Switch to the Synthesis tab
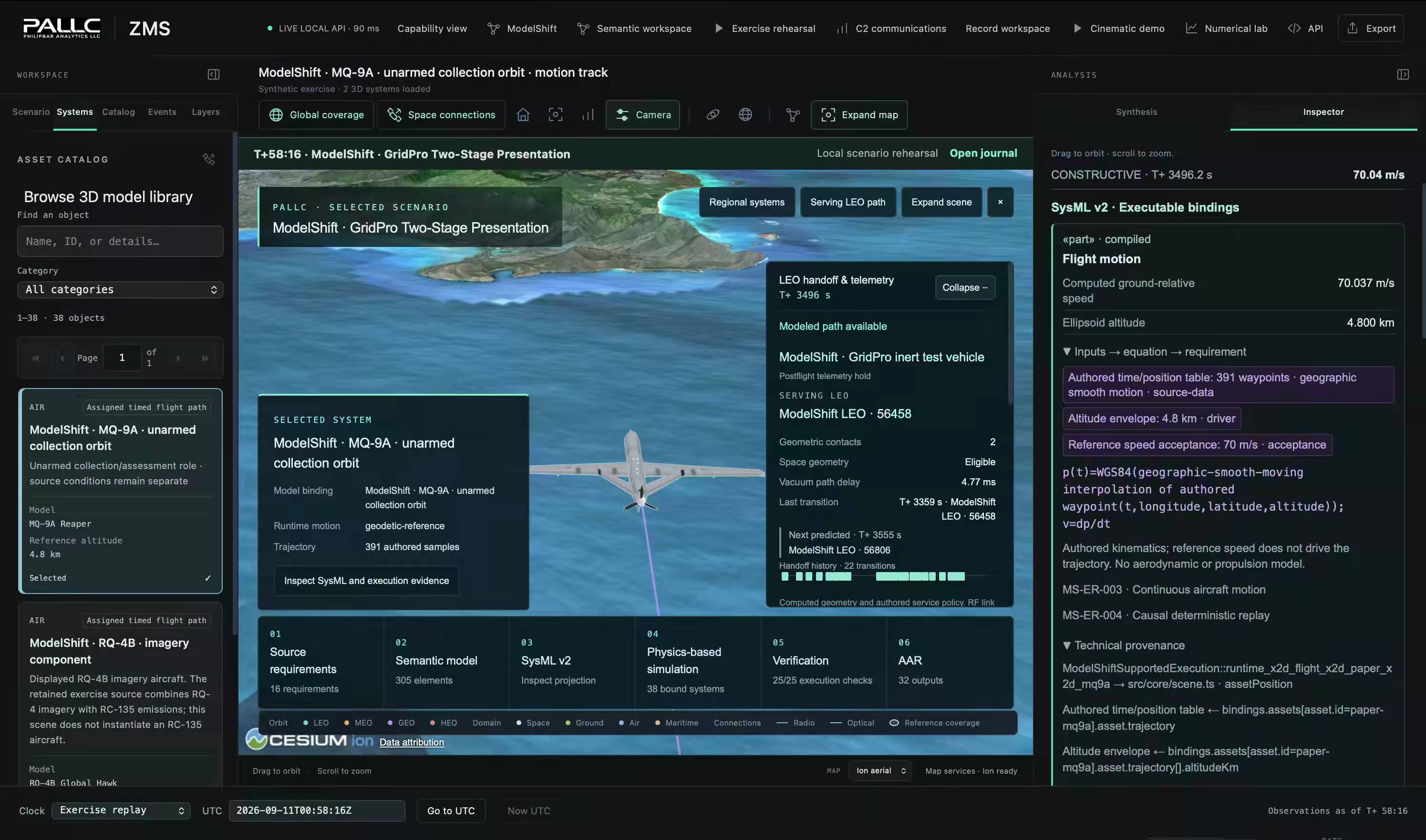Viewport: 1426px width, 840px height. click(1136, 112)
